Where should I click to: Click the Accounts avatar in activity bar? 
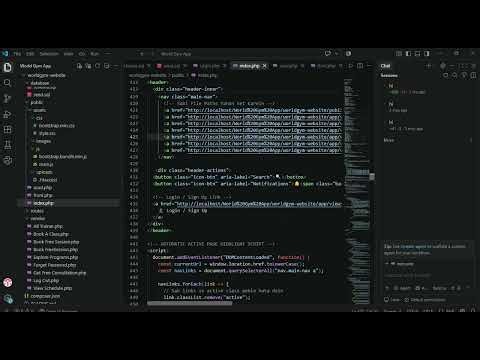coord(8,283)
